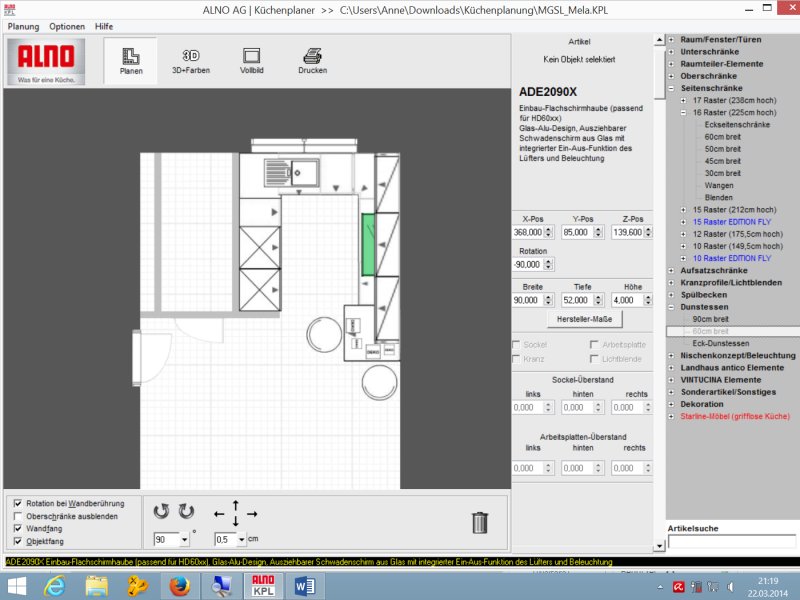Open Vollbild fullscreen mode
The image size is (800, 600).
click(x=251, y=60)
